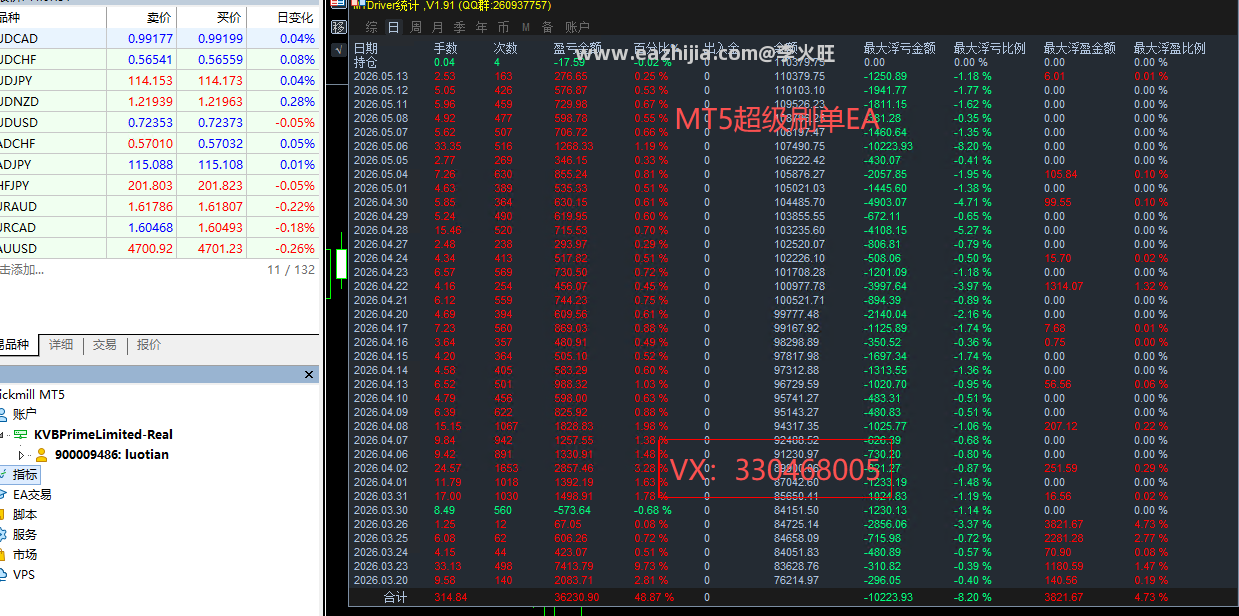
Task: Close the Navigator panel with the X
Action: coord(309,374)
